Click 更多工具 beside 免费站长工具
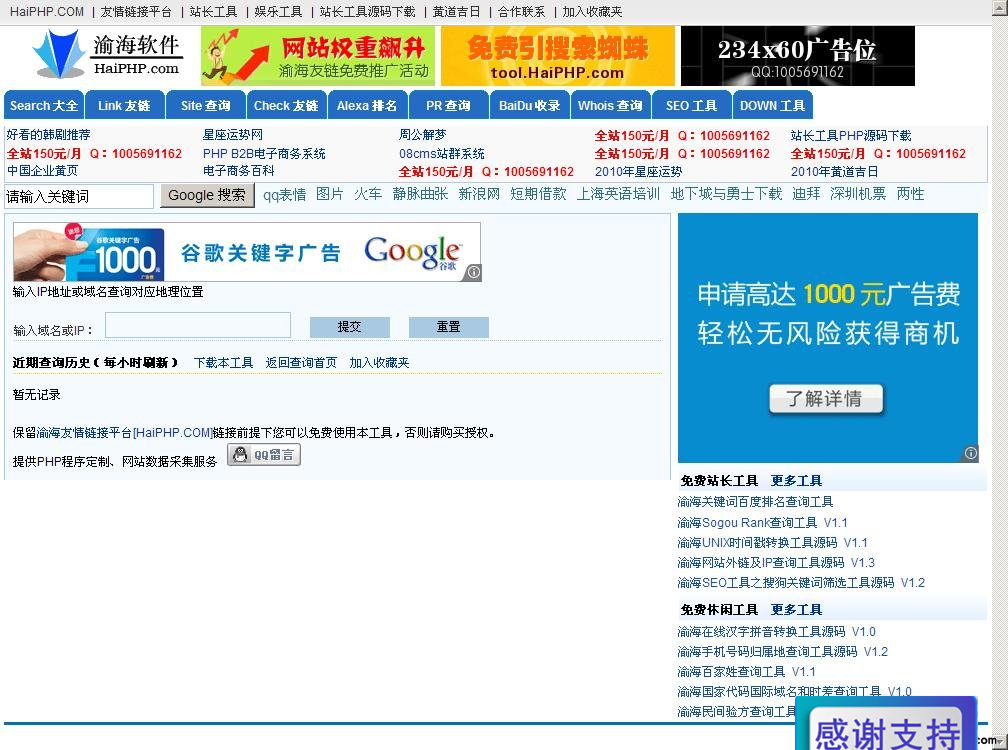The height and width of the screenshot is (750, 1008). tap(796, 481)
